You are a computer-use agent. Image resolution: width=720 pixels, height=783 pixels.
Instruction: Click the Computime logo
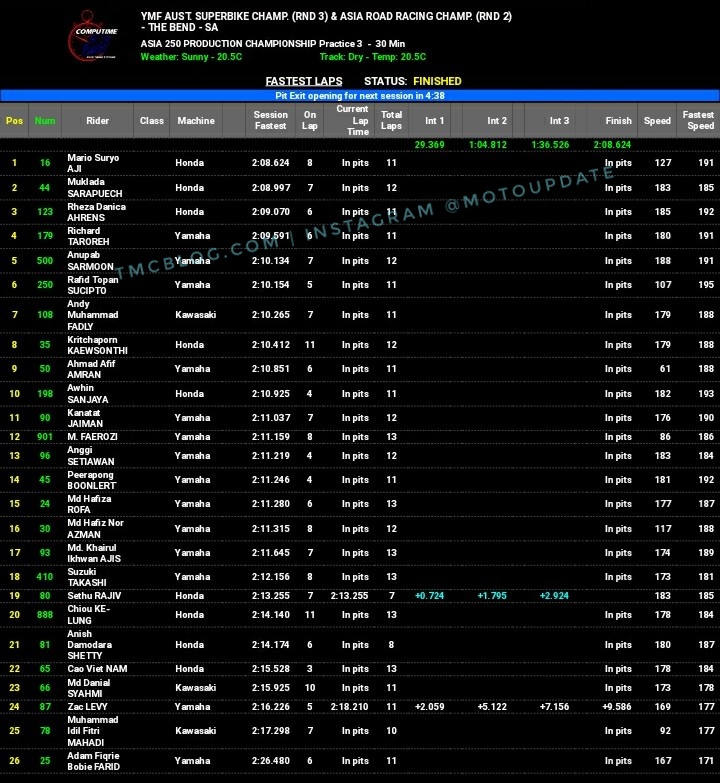[94, 37]
